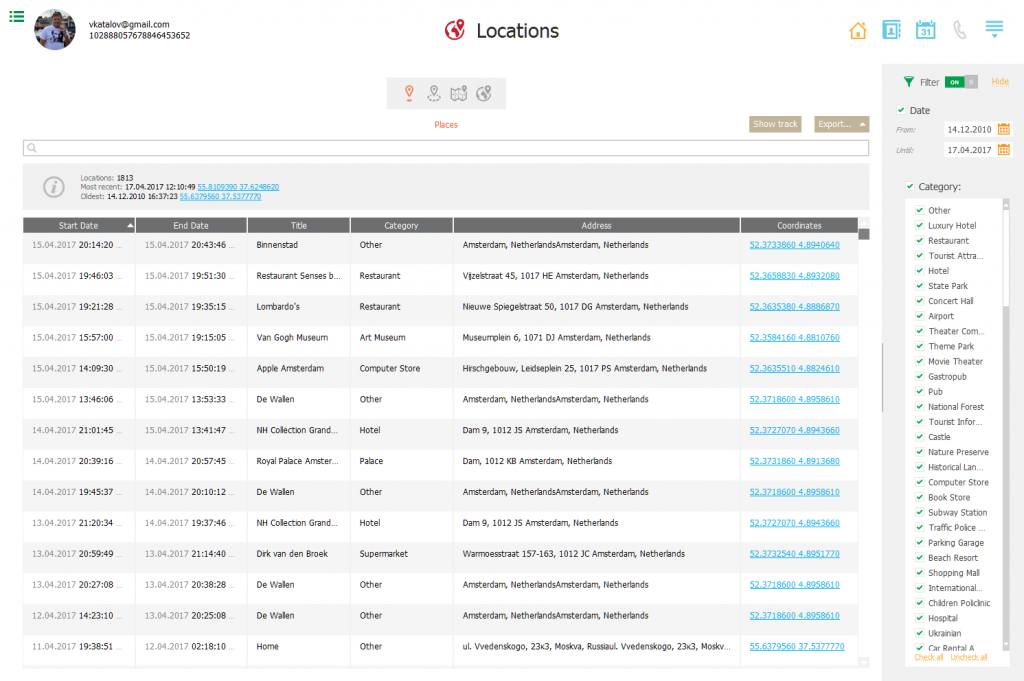Select the Places pin view icon
The width and height of the screenshot is (1024, 681).
click(x=410, y=92)
